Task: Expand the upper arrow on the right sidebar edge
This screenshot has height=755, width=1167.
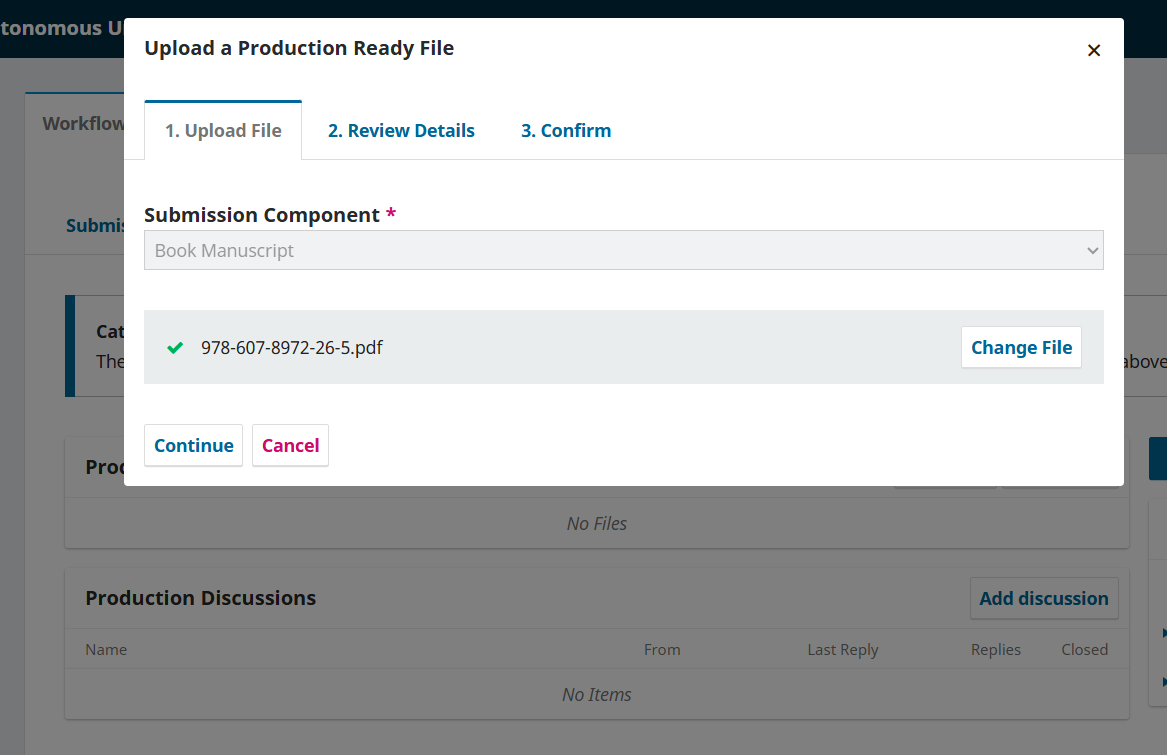Action: pos(1163,634)
